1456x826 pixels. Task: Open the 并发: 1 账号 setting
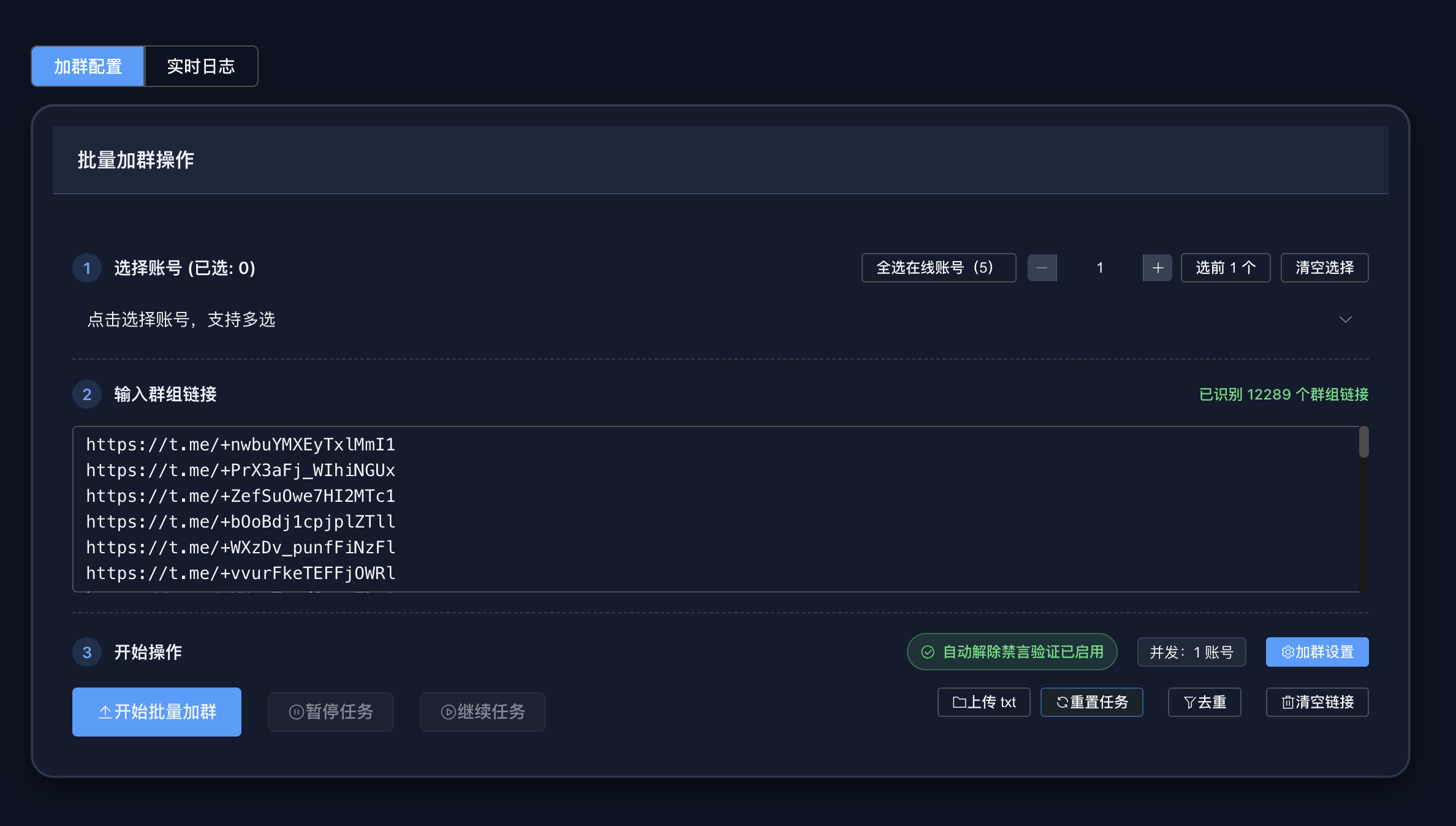click(1191, 652)
